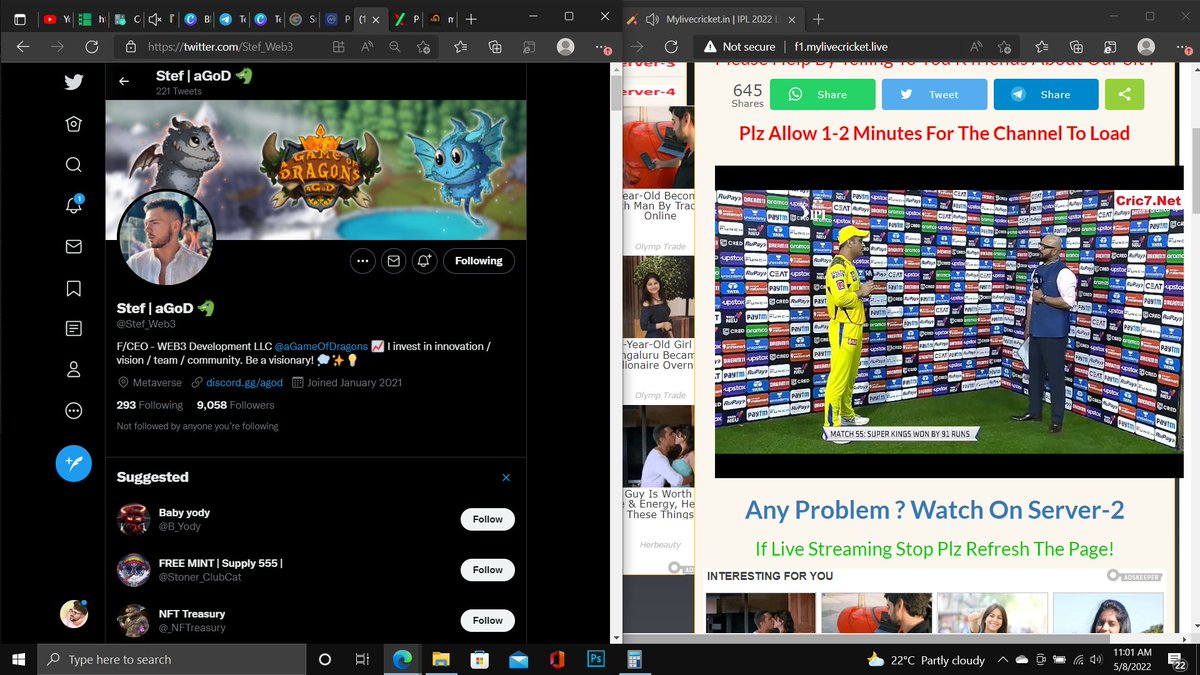Image resolution: width=1200 pixels, height=675 pixels.
Task: Follow NFT Treasury
Action: point(487,620)
